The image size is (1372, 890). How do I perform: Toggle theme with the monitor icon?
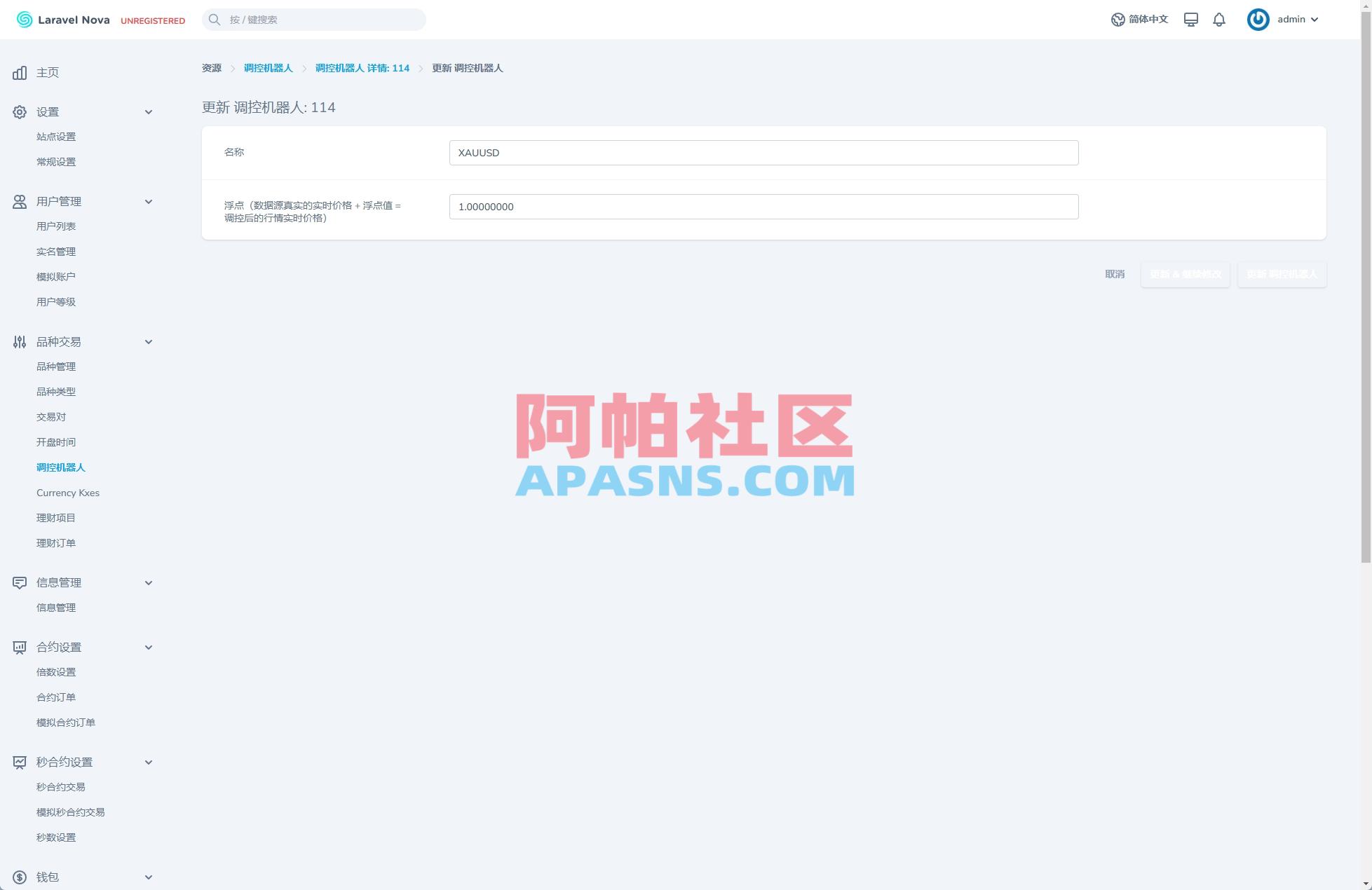pos(1190,19)
